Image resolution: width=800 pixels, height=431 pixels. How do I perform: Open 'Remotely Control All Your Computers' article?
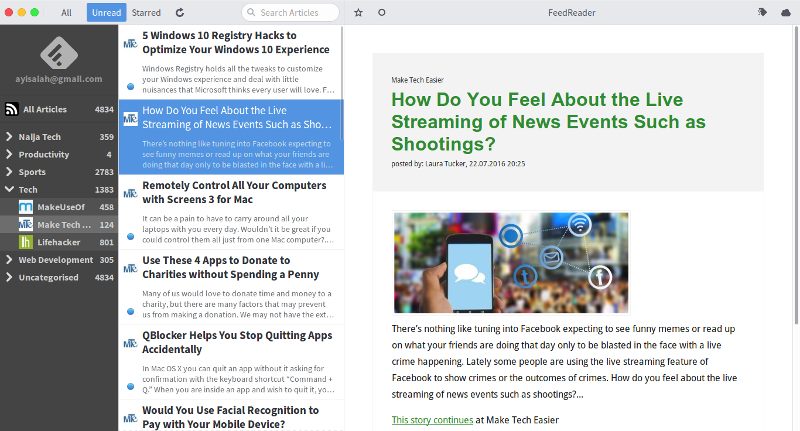coord(231,212)
